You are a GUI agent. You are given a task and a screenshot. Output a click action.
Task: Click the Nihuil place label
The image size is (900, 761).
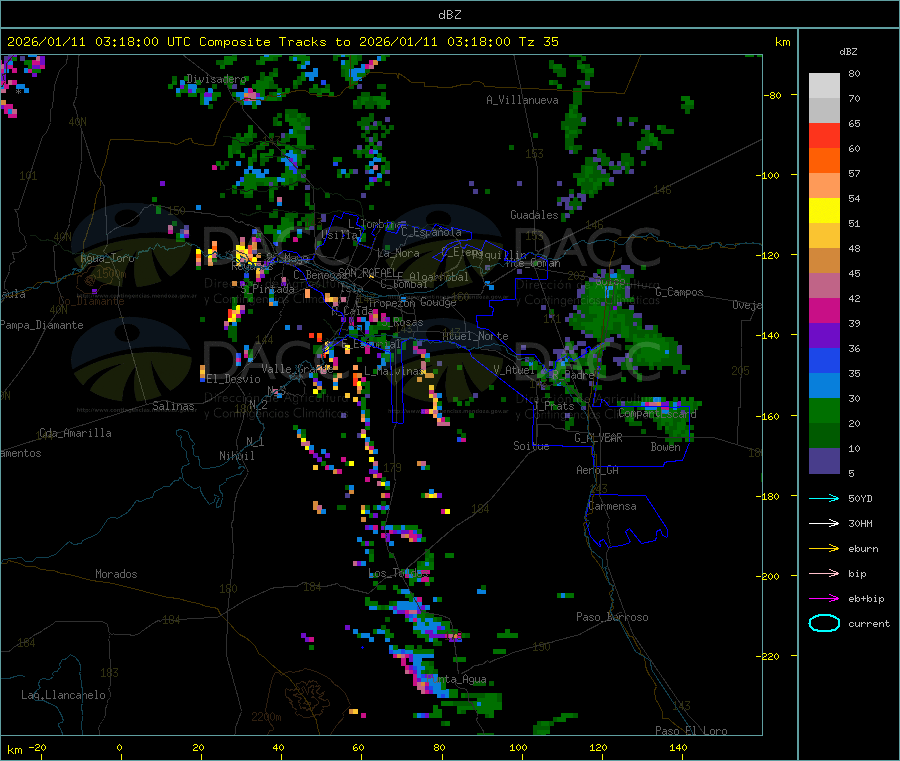[236, 456]
